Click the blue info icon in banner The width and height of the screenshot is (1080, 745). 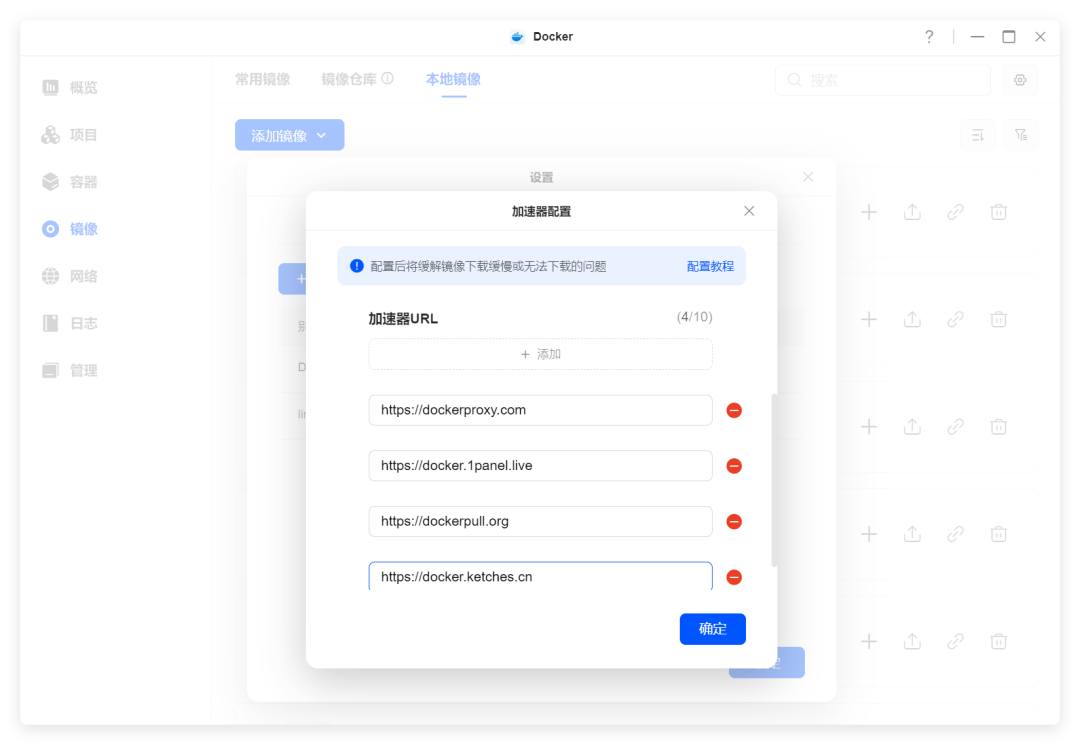click(357, 266)
